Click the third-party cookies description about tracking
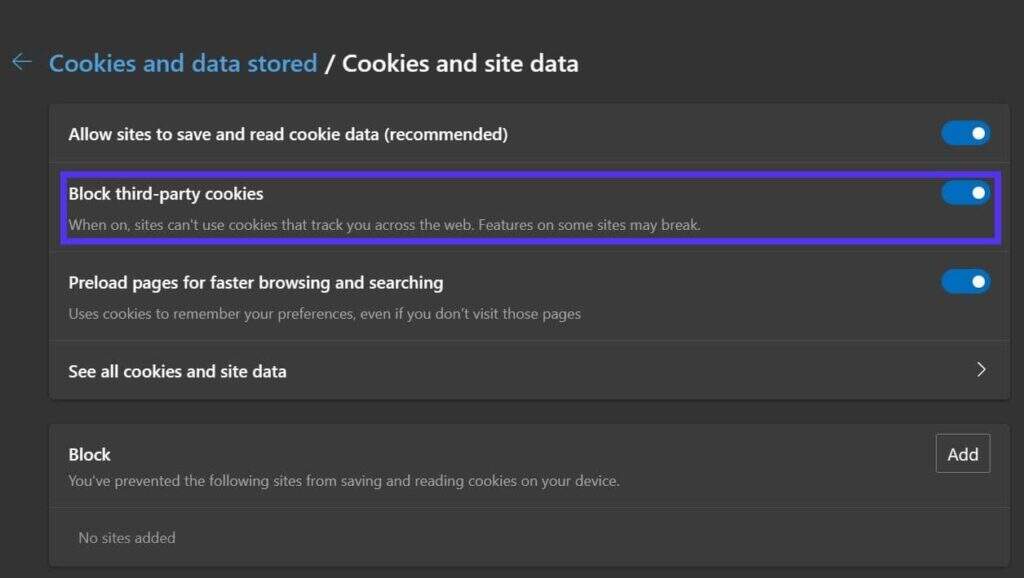Screen dimensions: 1024x578 point(270,225)
